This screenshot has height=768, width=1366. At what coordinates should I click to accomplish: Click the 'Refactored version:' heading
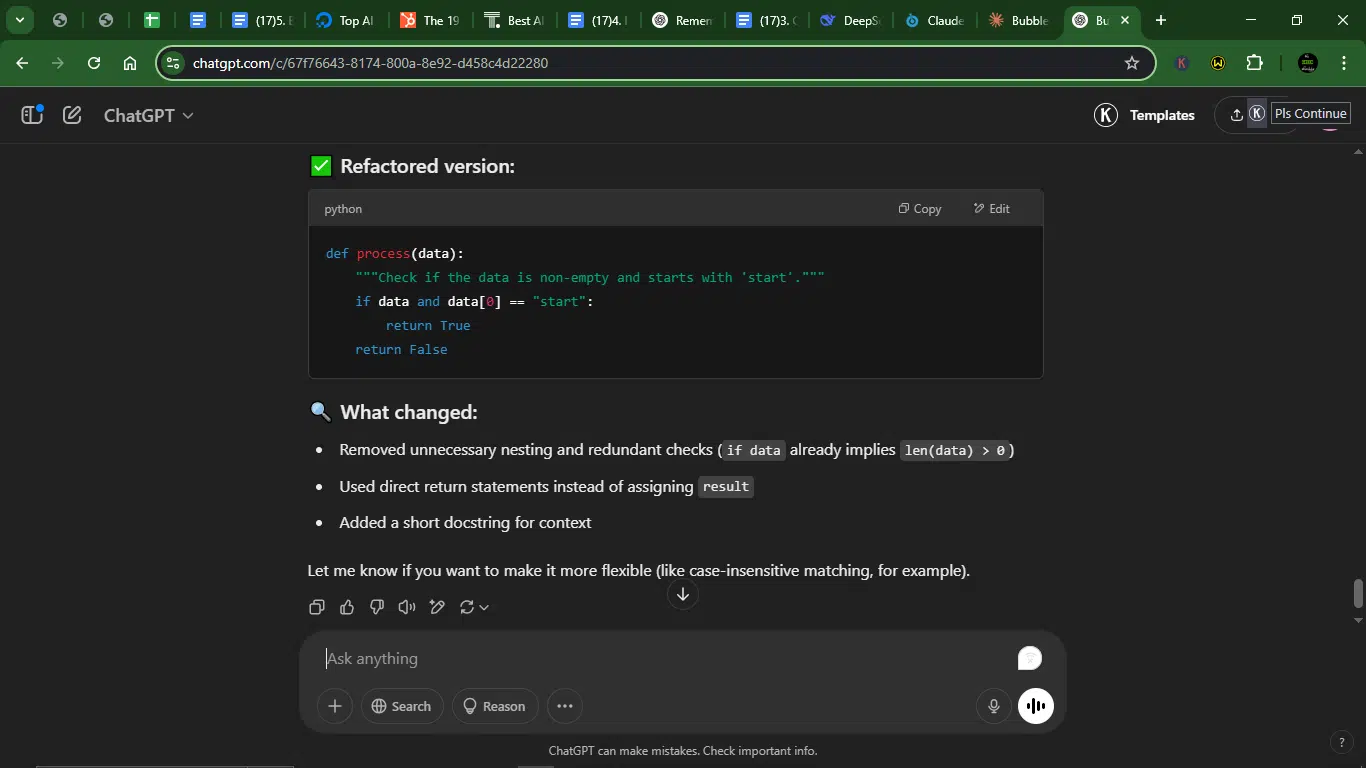pos(427,166)
